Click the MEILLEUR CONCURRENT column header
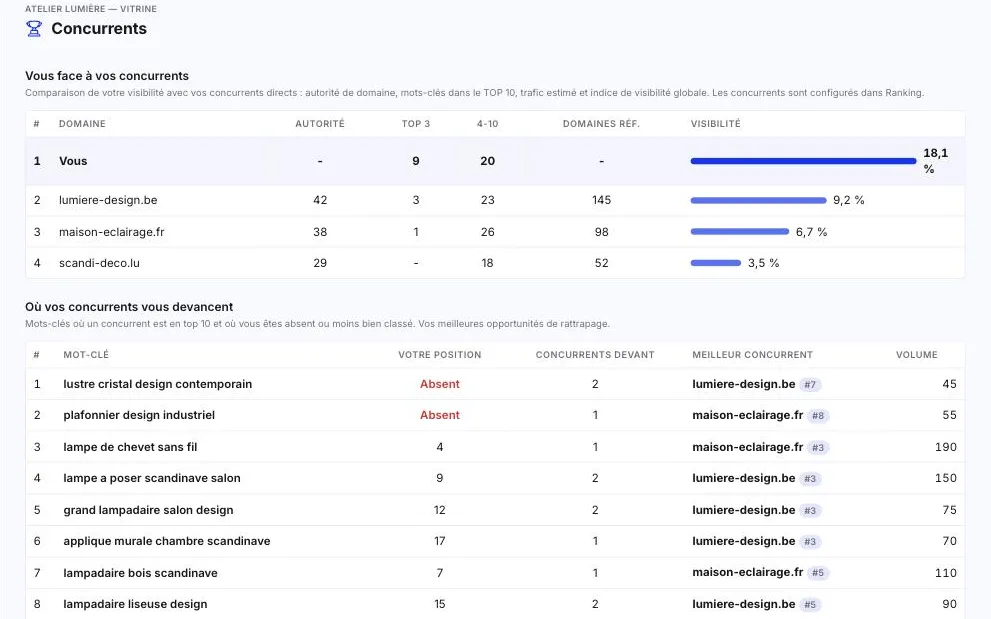The image size is (991, 619). 752,355
